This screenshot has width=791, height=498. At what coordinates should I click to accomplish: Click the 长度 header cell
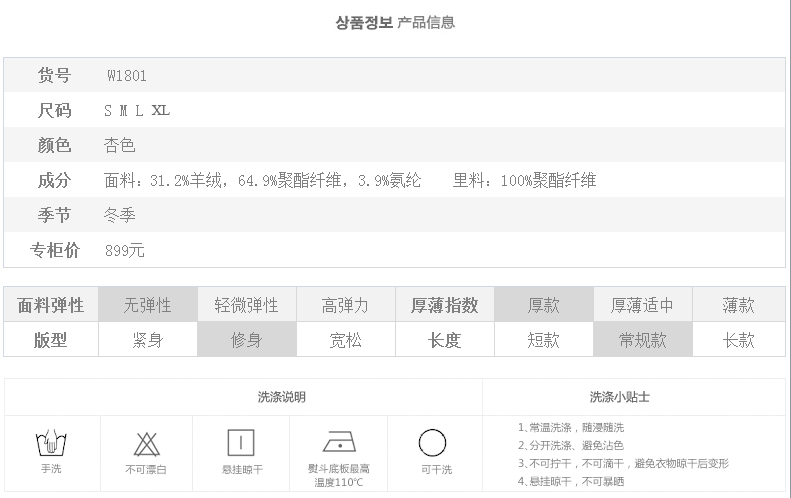444,340
